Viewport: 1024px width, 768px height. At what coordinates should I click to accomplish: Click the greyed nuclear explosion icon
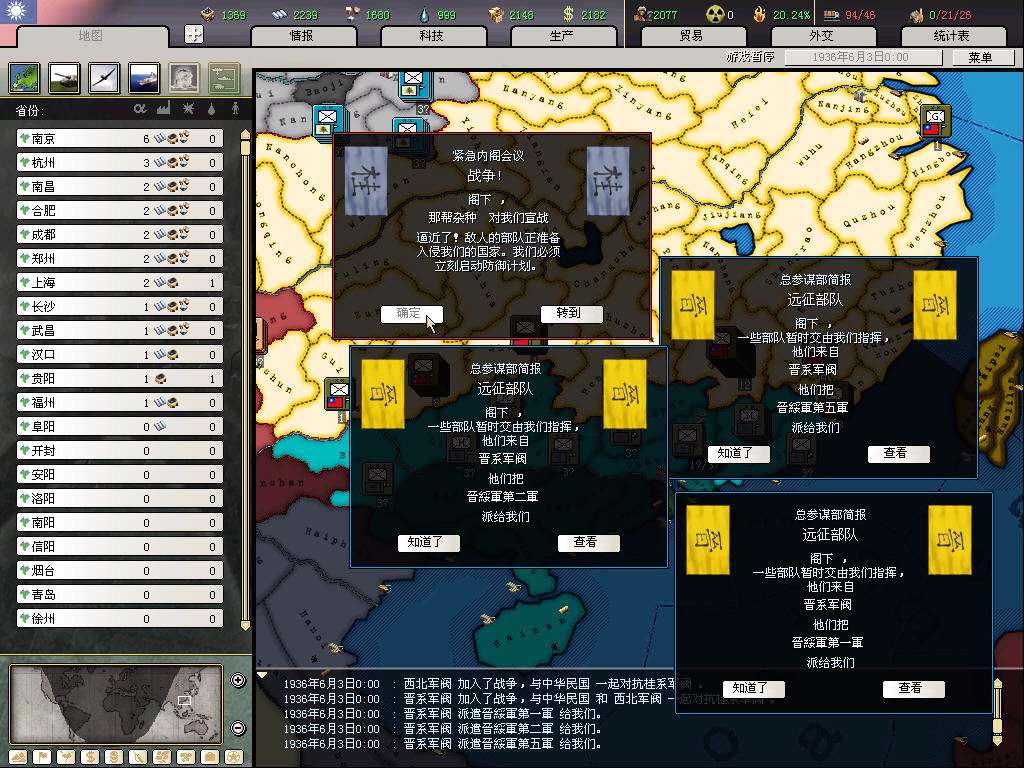point(184,78)
